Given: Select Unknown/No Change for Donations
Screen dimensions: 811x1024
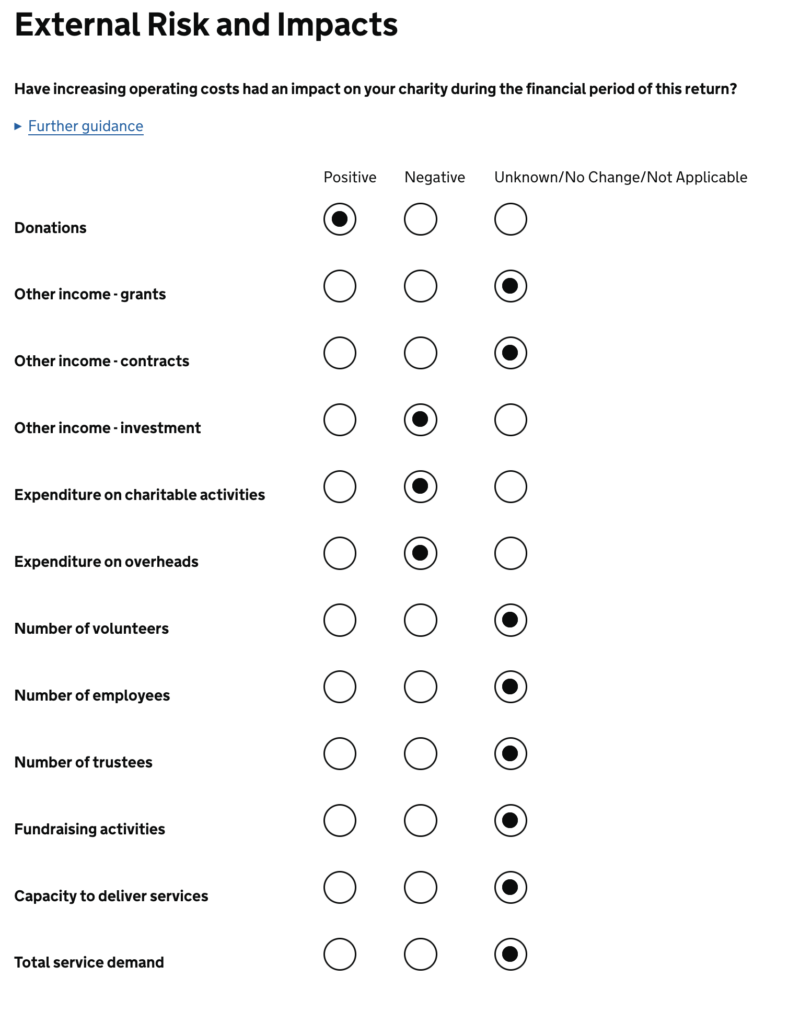Looking at the screenshot, I should (510, 219).
